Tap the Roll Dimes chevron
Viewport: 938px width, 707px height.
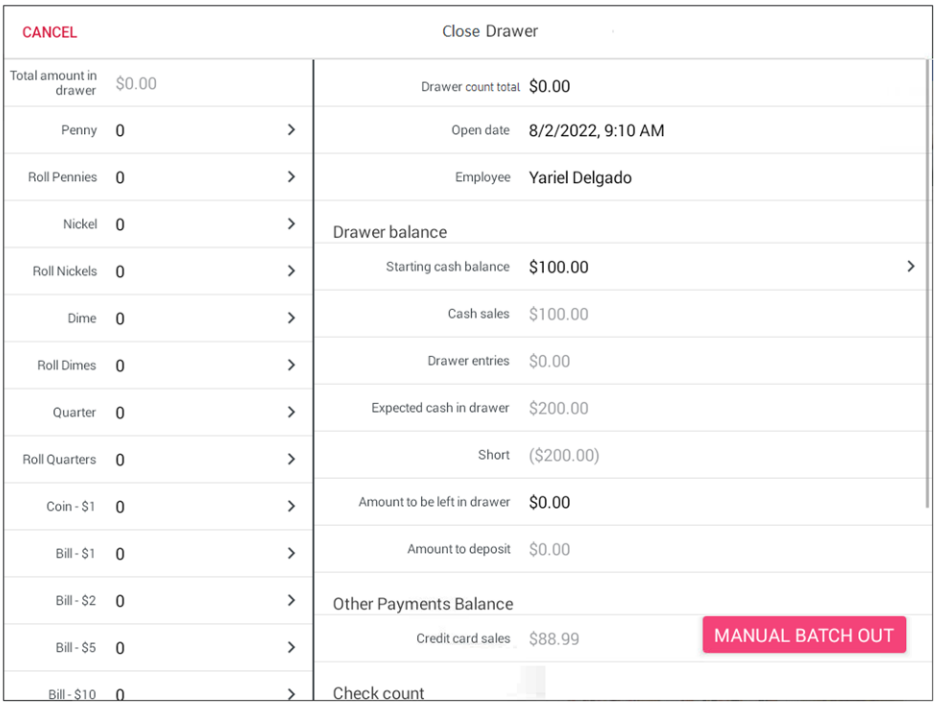pos(291,365)
